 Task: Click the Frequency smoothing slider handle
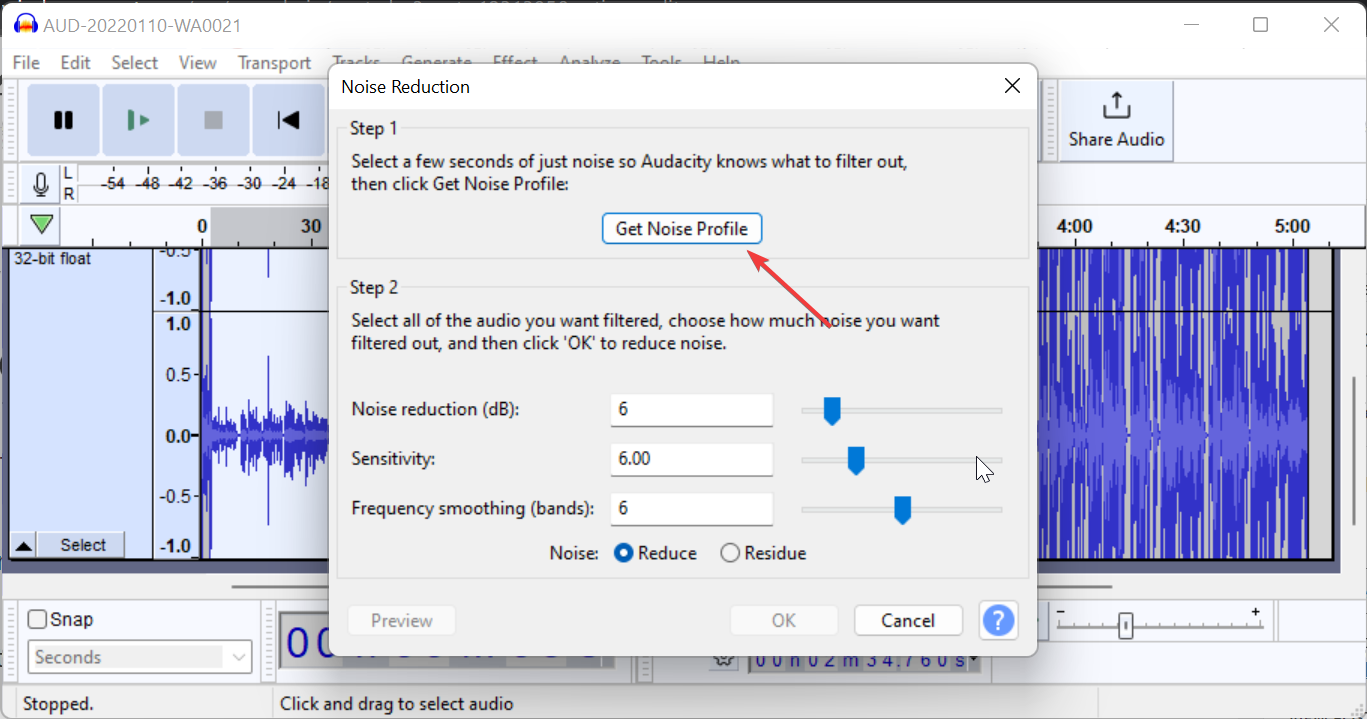point(902,510)
